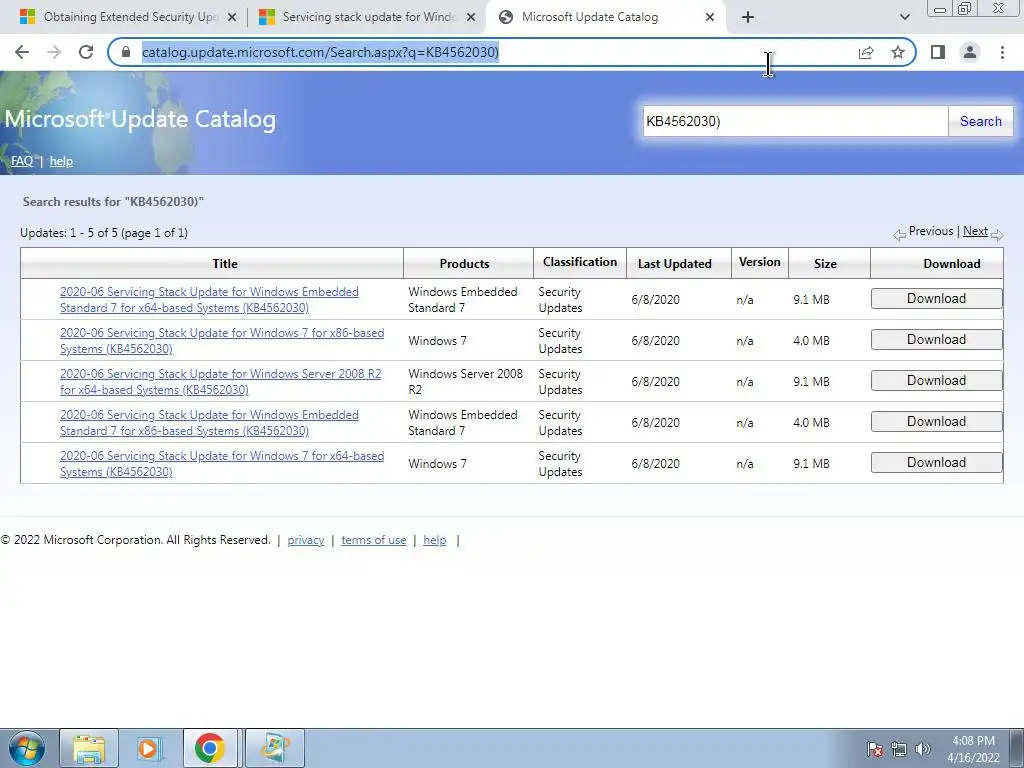
Task: Open Windows 7 x64-based Systems update link
Action: pos(222,464)
